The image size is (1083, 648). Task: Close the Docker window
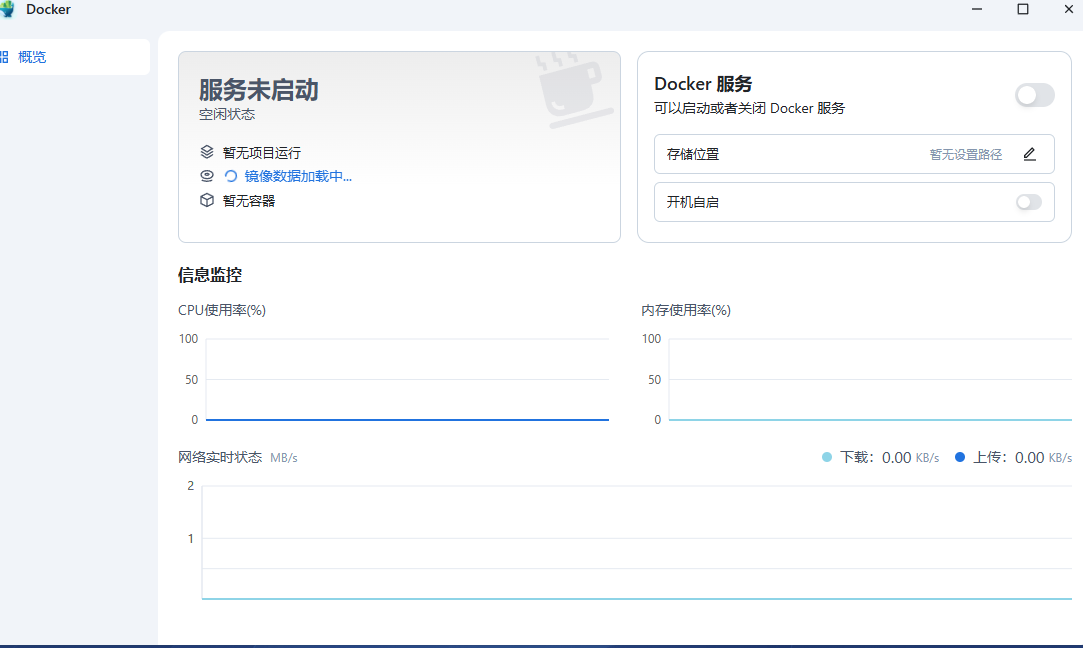click(x=1068, y=9)
